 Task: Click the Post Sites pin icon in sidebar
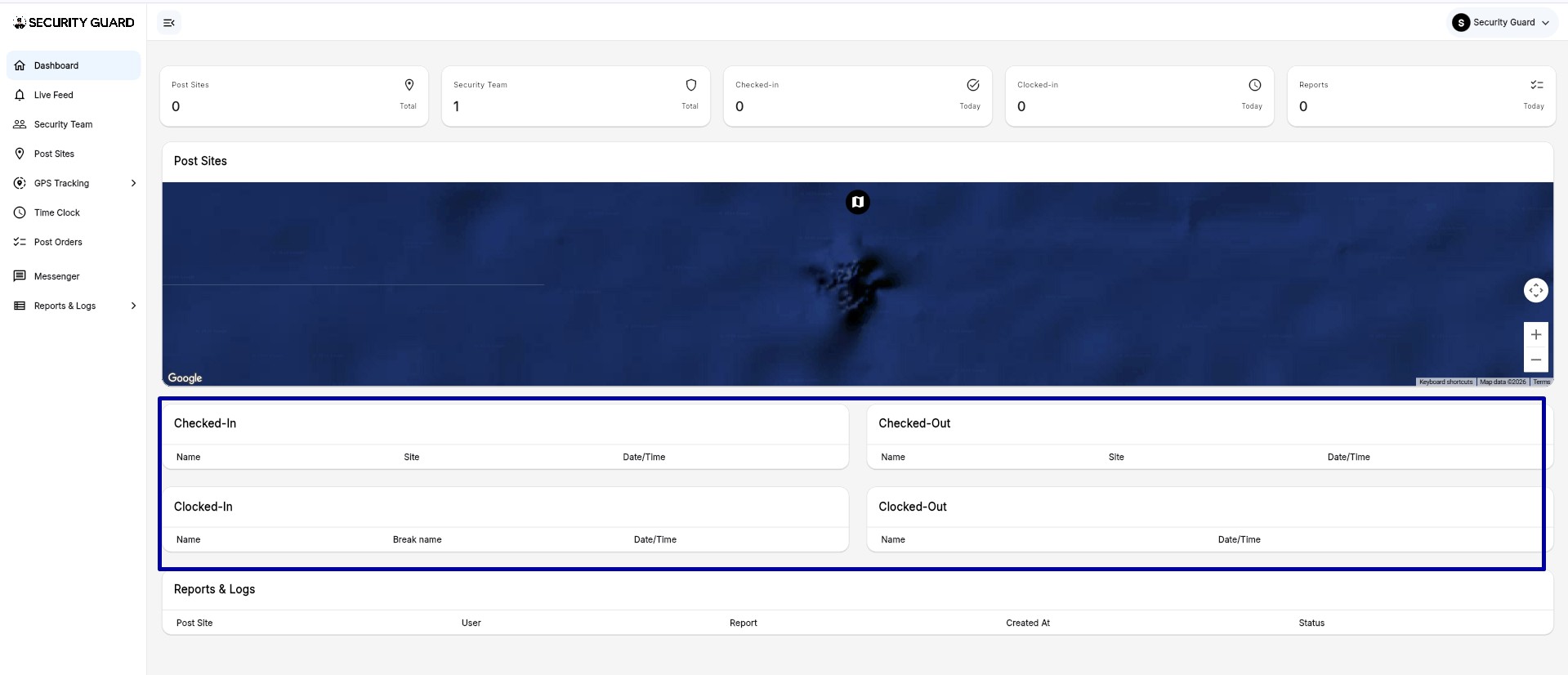pyautogui.click(x=20, y=154)
